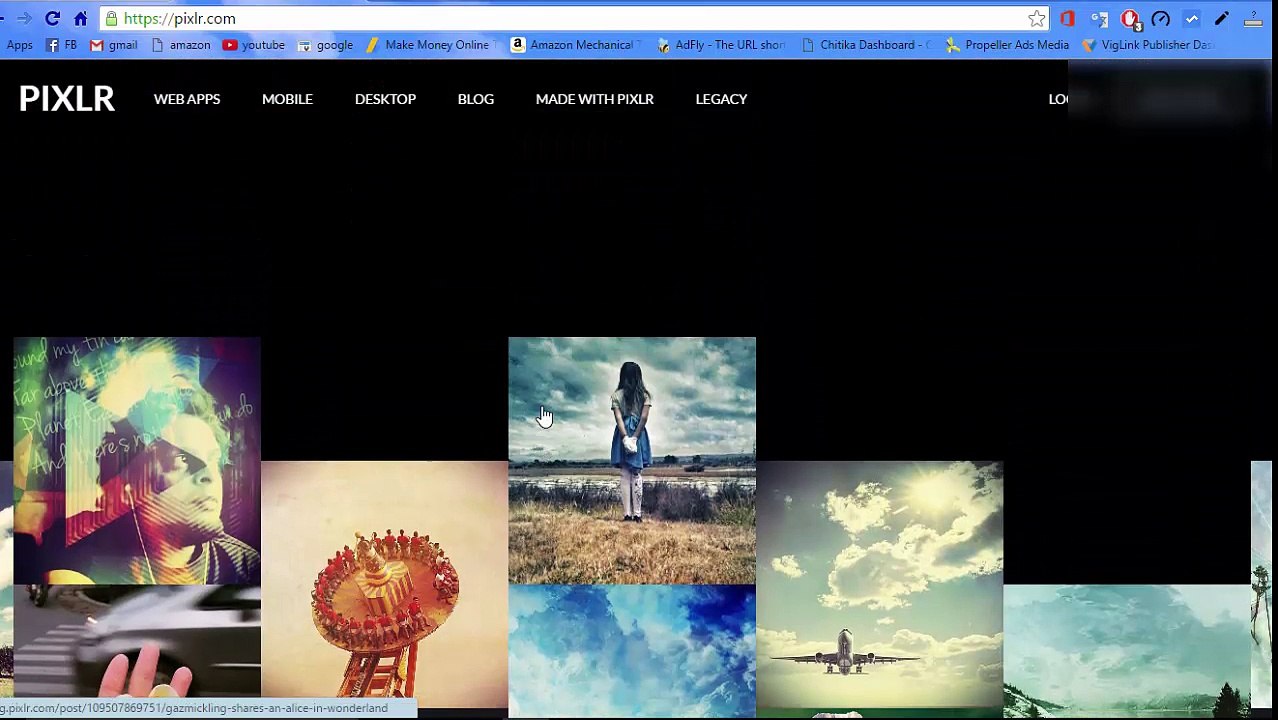1278x720 pixels.
Task: Open the speedometer extension icon
Action: tap(1161, 18)
